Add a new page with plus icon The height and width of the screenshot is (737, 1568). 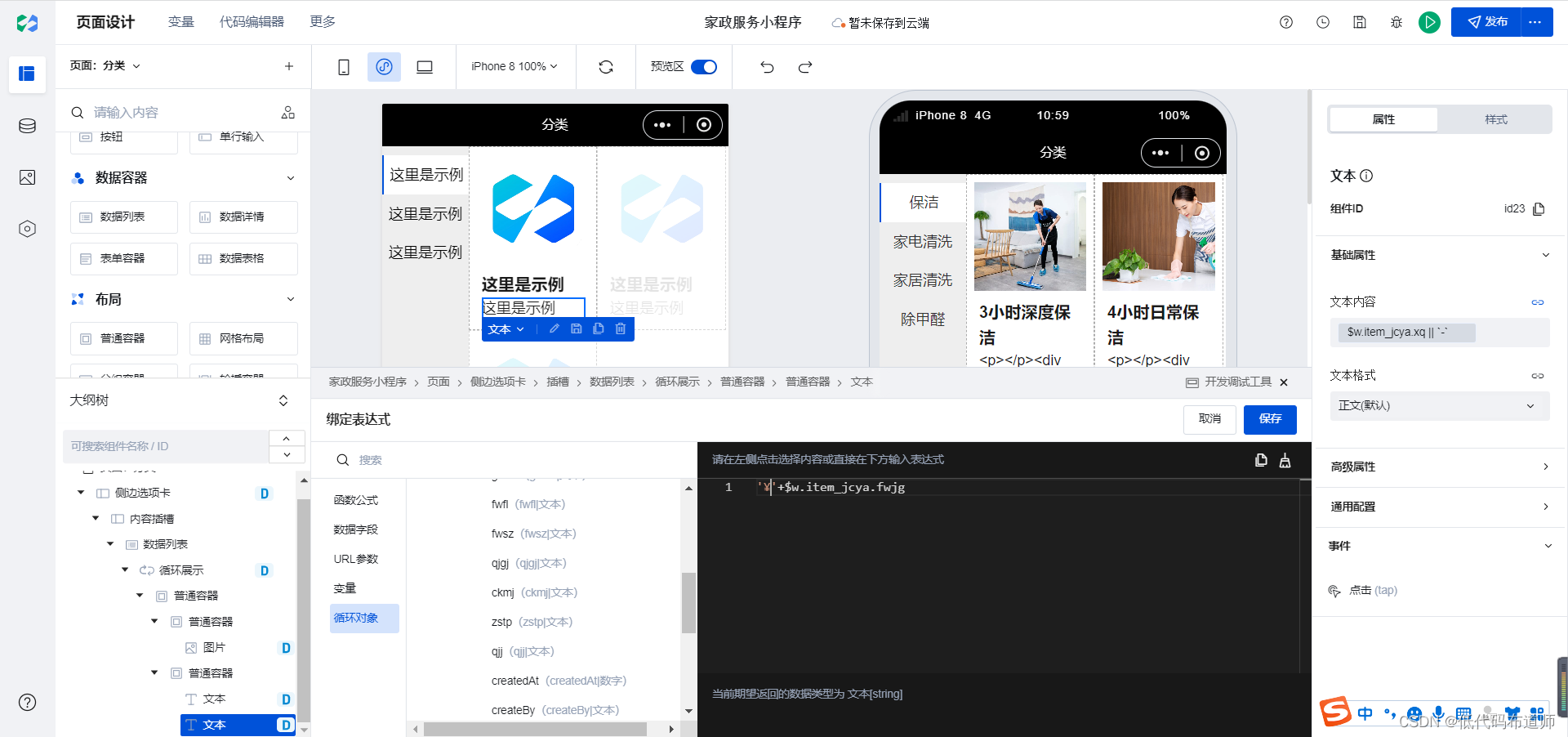pos(289,66)
